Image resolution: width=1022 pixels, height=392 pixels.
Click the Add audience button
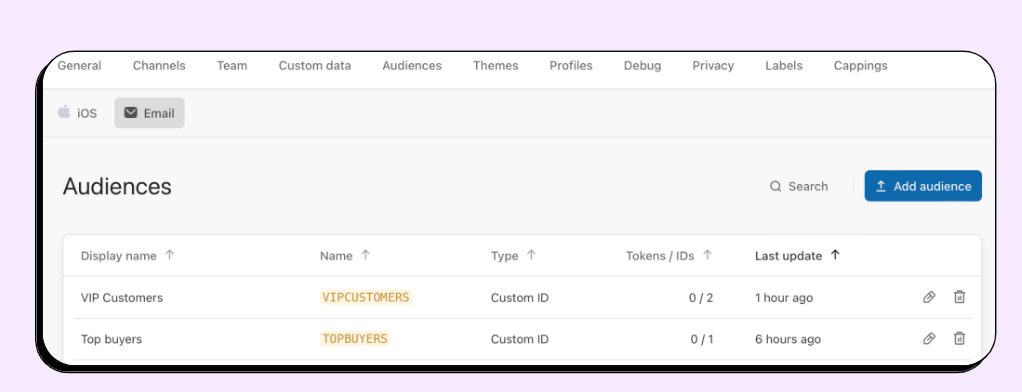(x=923, y=186)
